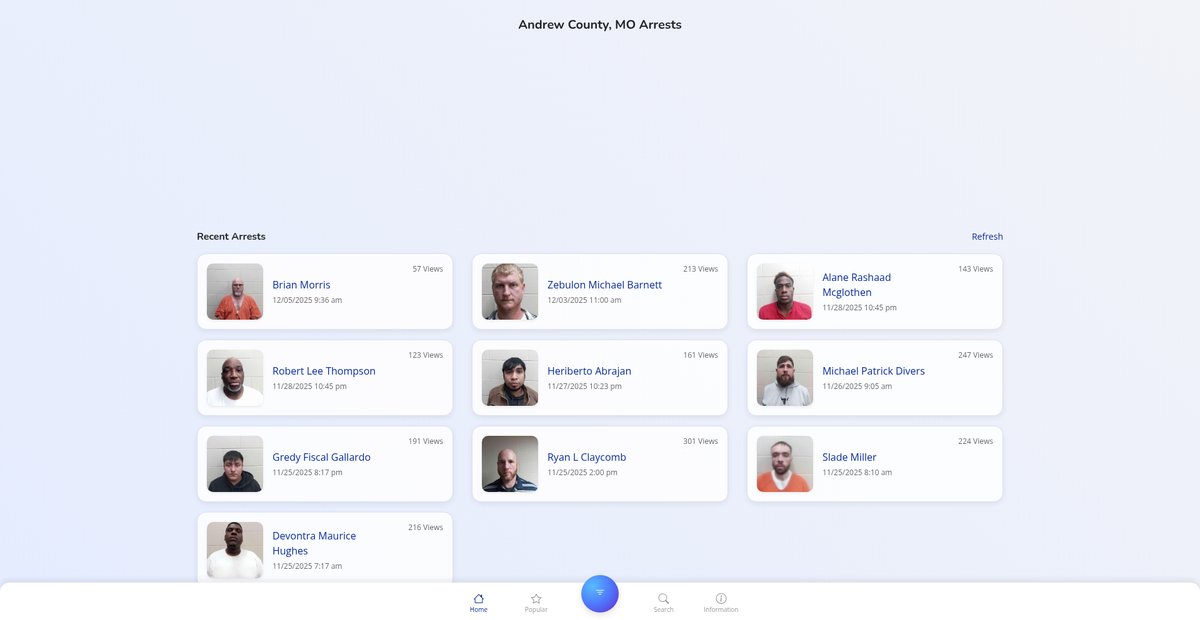Click the photo thumbnail in the Slade Miller card
Screen dimensions: 1200x620
785,464
